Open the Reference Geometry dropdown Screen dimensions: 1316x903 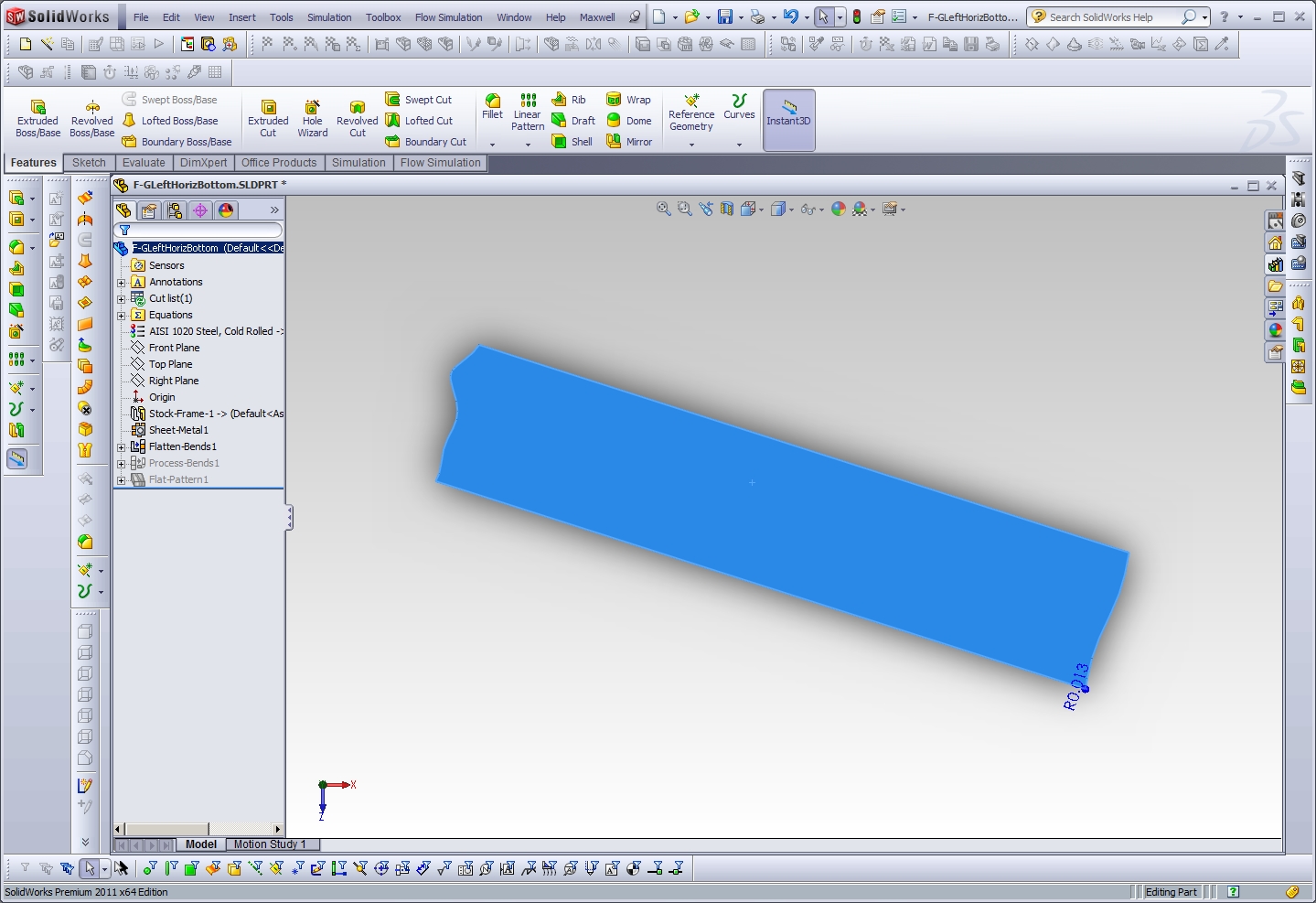[691, 145]
